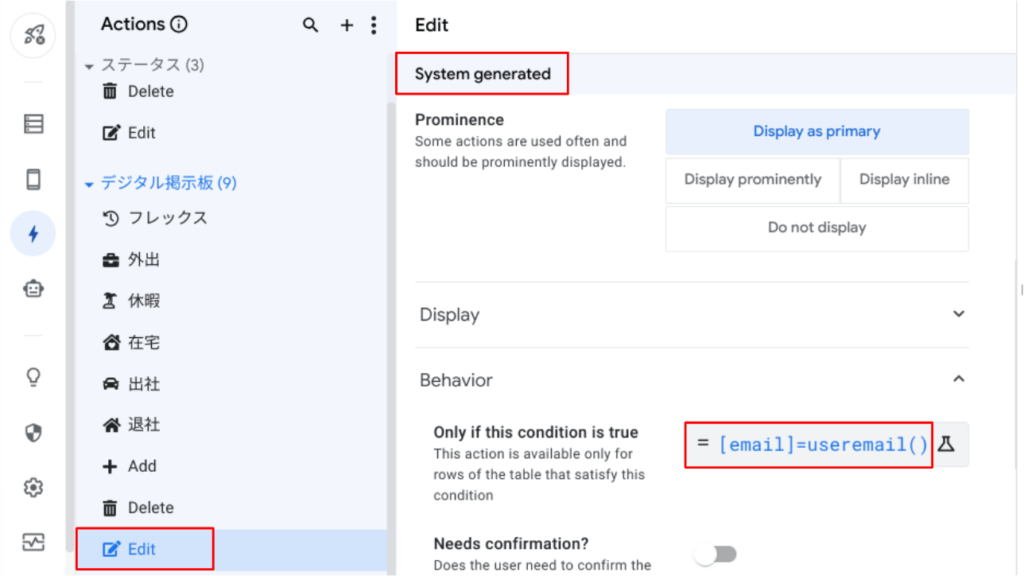Open the Actions three-dot overflow menu
The image size is (1024, 576).
coord(374,25)
